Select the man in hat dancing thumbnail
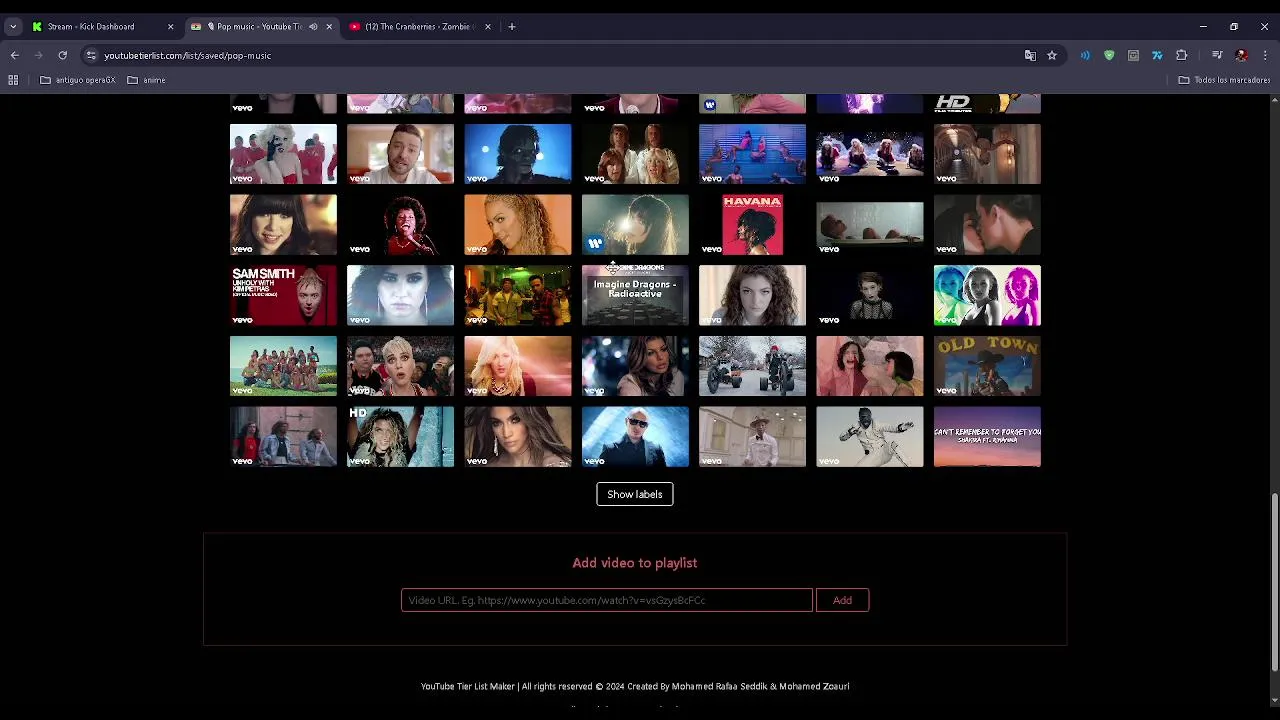This screenshot has width=1280, height=720. tap(752, 437)
